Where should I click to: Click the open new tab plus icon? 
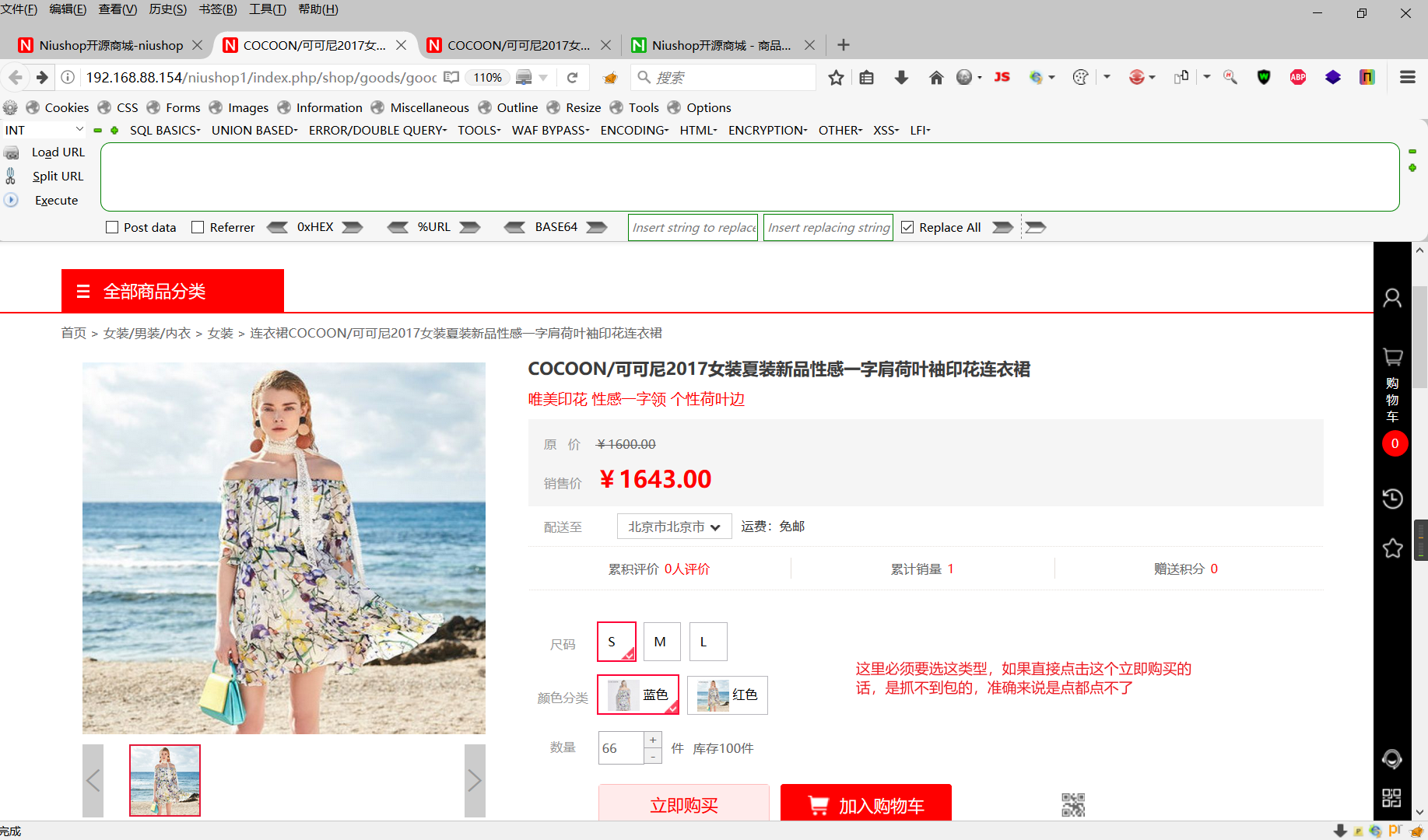[844, 45]
